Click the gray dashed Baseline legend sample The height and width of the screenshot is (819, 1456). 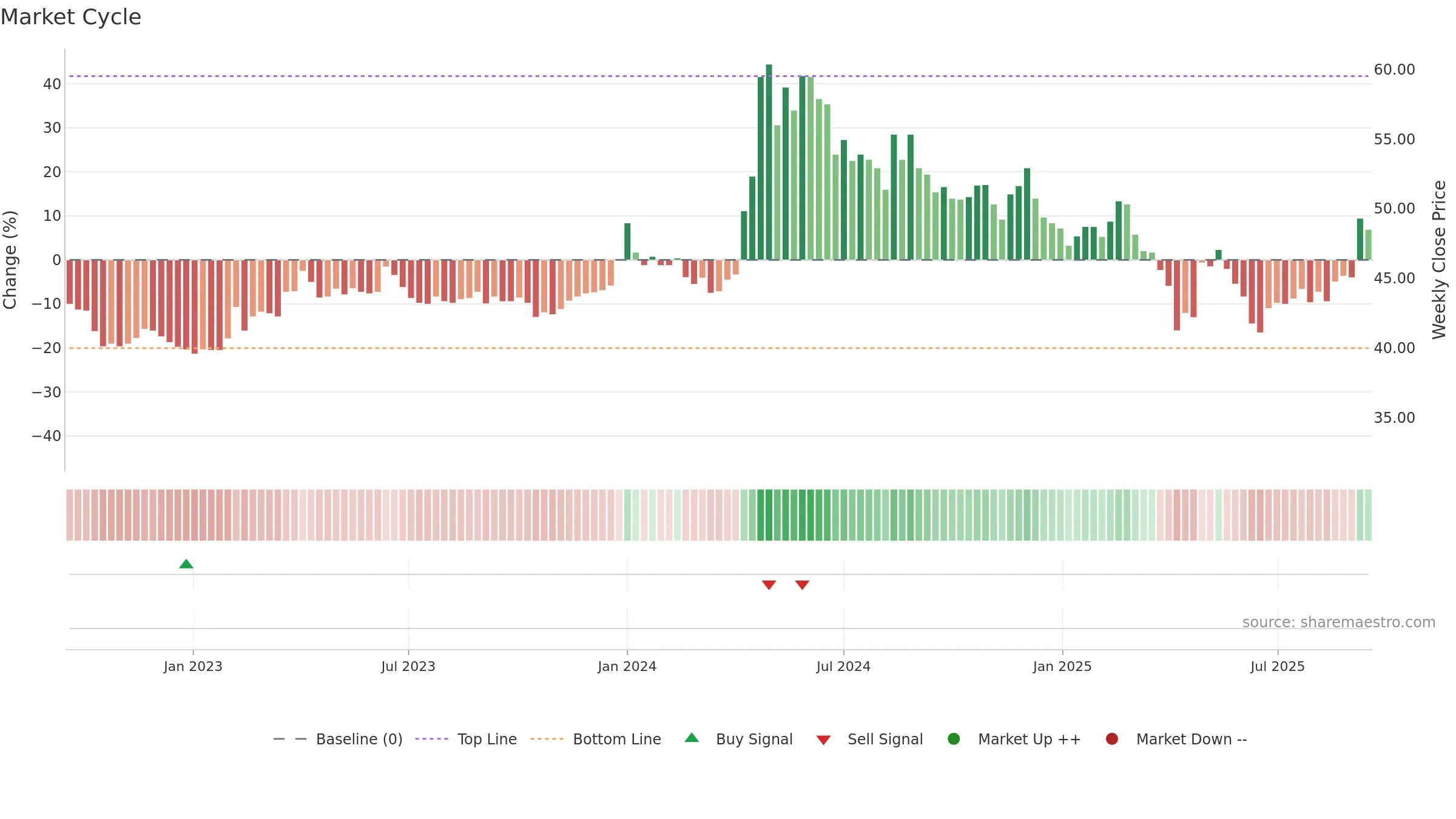[290, 739]
